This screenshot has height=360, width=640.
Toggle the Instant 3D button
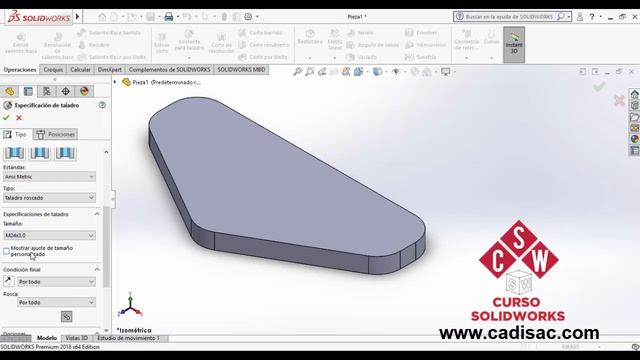pos(514,44)
